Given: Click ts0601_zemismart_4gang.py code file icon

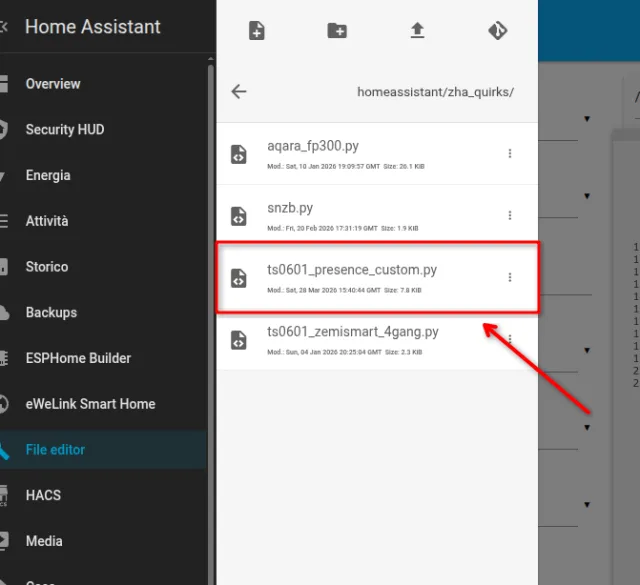Looking at the screenshot, I should coord(238,340).
